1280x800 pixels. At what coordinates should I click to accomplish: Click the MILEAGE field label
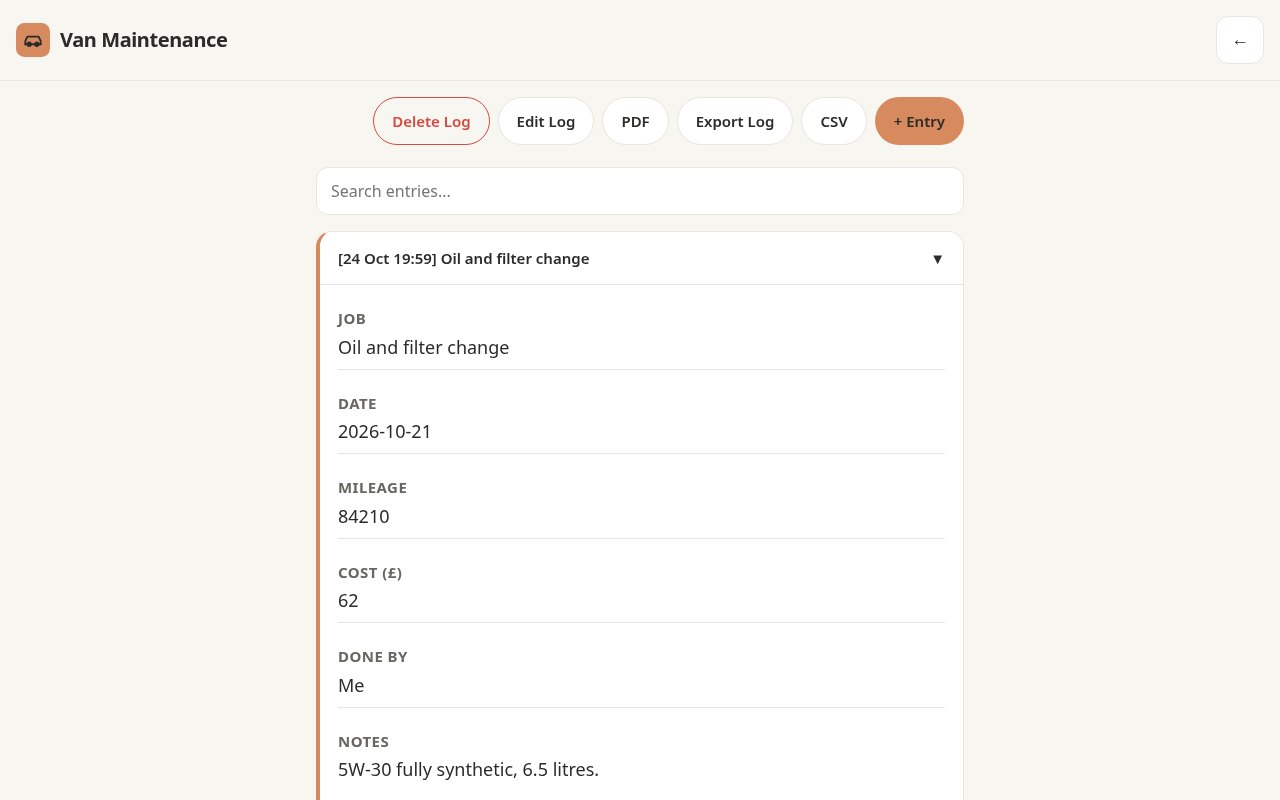(x=372, y=488)
